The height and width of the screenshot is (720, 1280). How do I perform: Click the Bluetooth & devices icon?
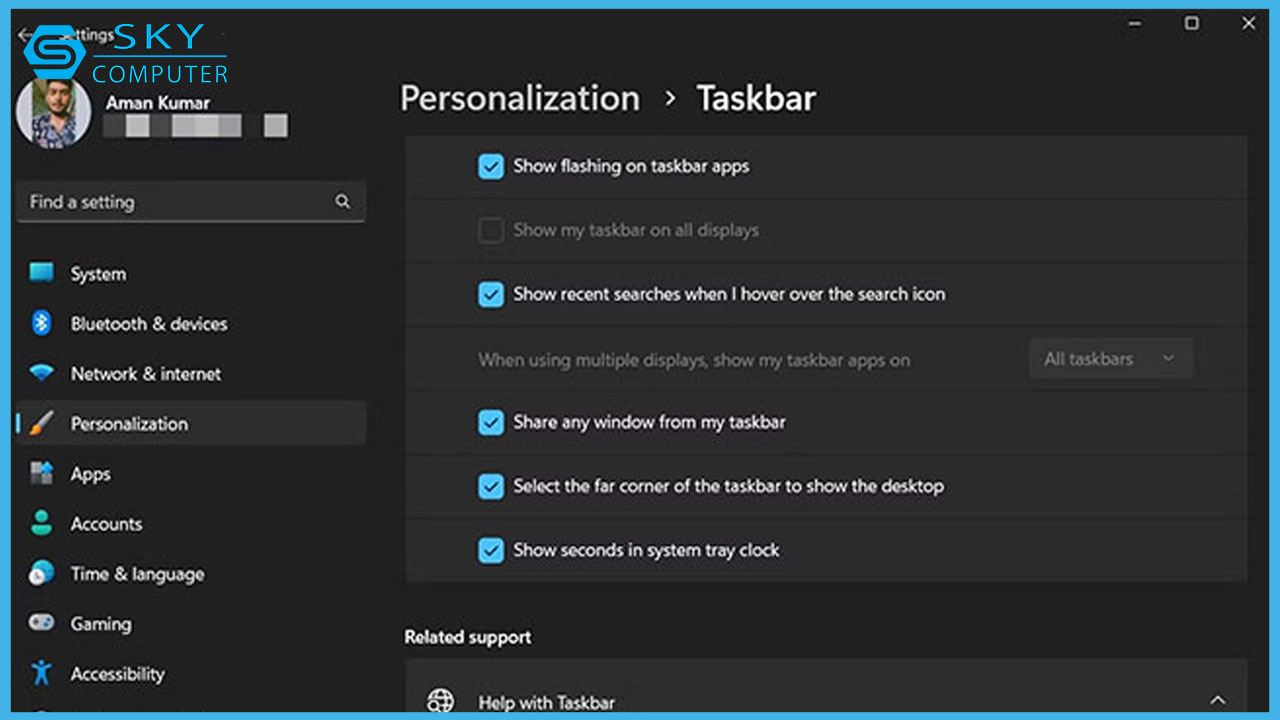(x=41, y=323)
